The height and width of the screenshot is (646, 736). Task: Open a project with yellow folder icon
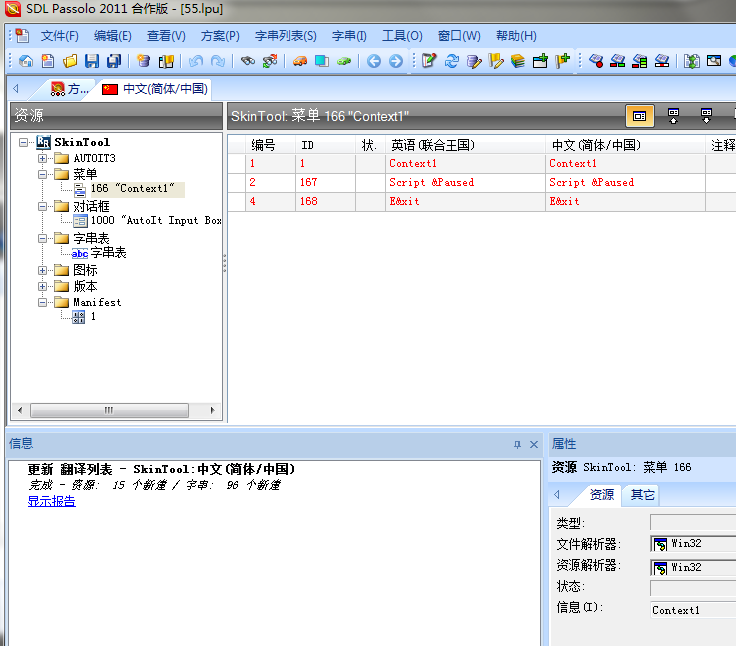[70, 61]
